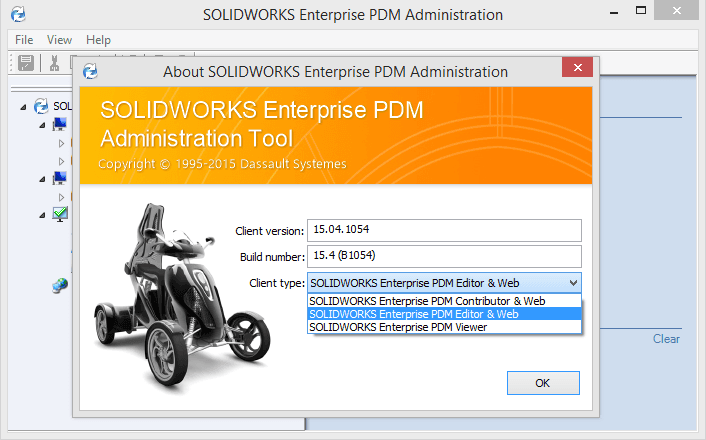Click the "Client version:" label
This screenshot has width=706, height=440.
click(x=270, y=231)
